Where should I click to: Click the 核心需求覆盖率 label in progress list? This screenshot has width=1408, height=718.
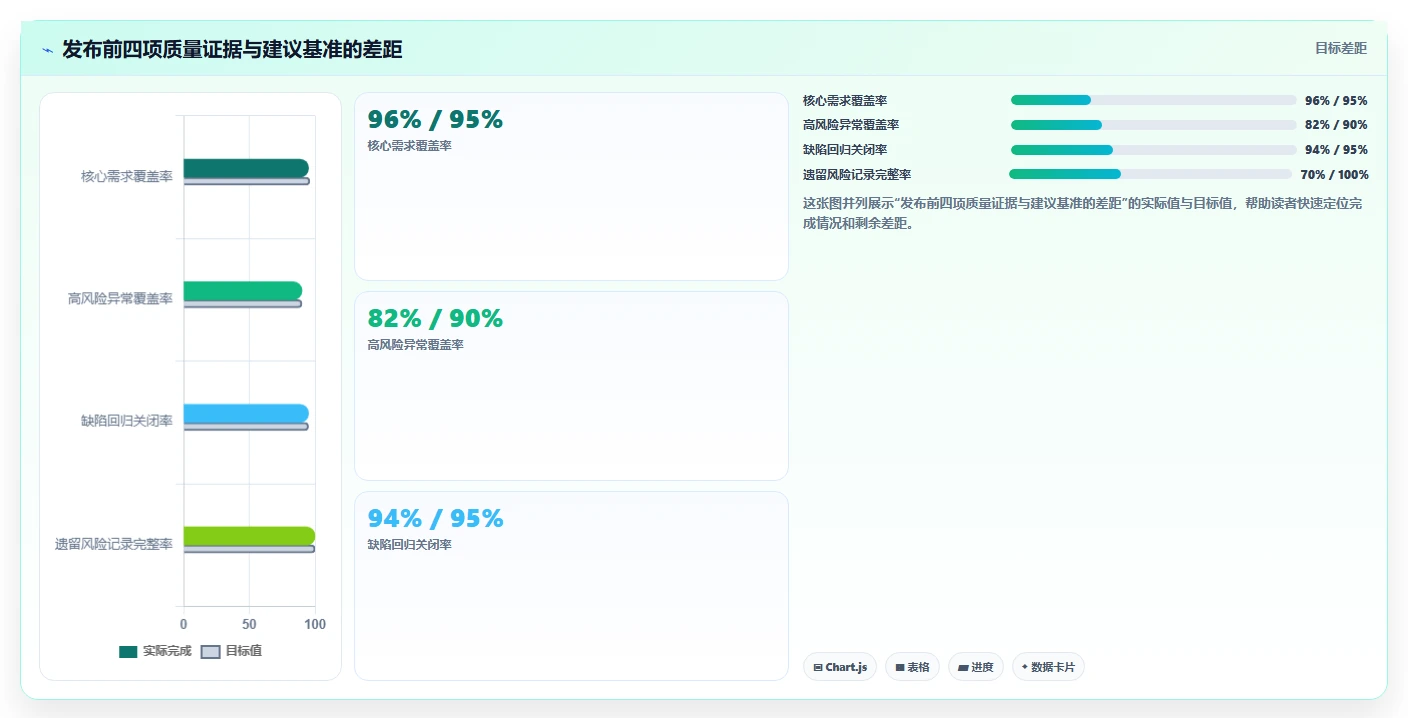point(845,100)
